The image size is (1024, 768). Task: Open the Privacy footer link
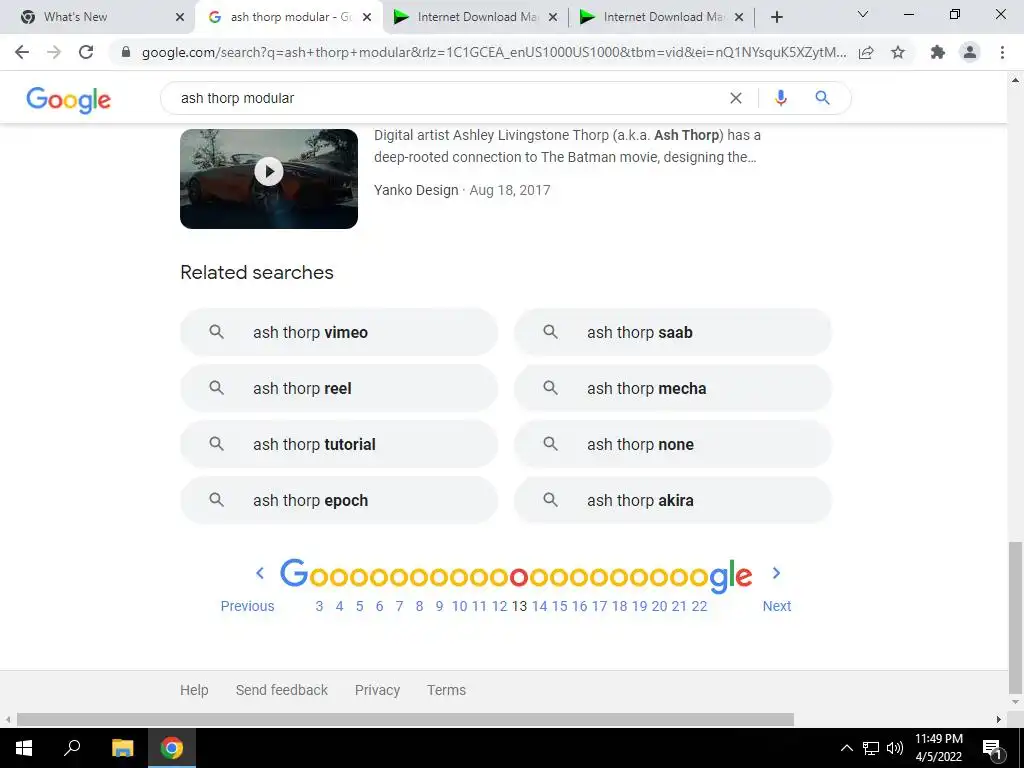(x=377, y=690)
